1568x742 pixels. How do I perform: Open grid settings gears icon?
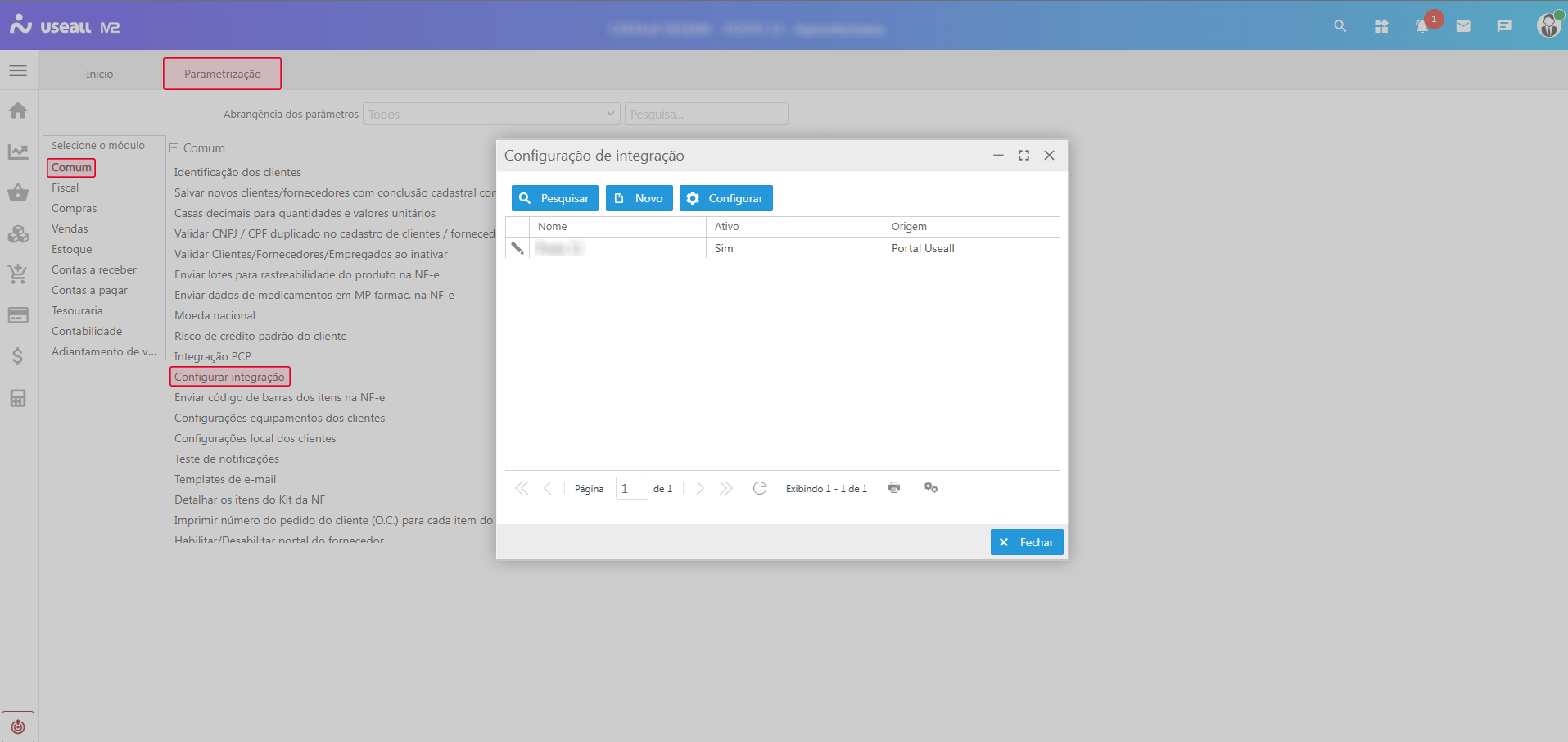931,488
